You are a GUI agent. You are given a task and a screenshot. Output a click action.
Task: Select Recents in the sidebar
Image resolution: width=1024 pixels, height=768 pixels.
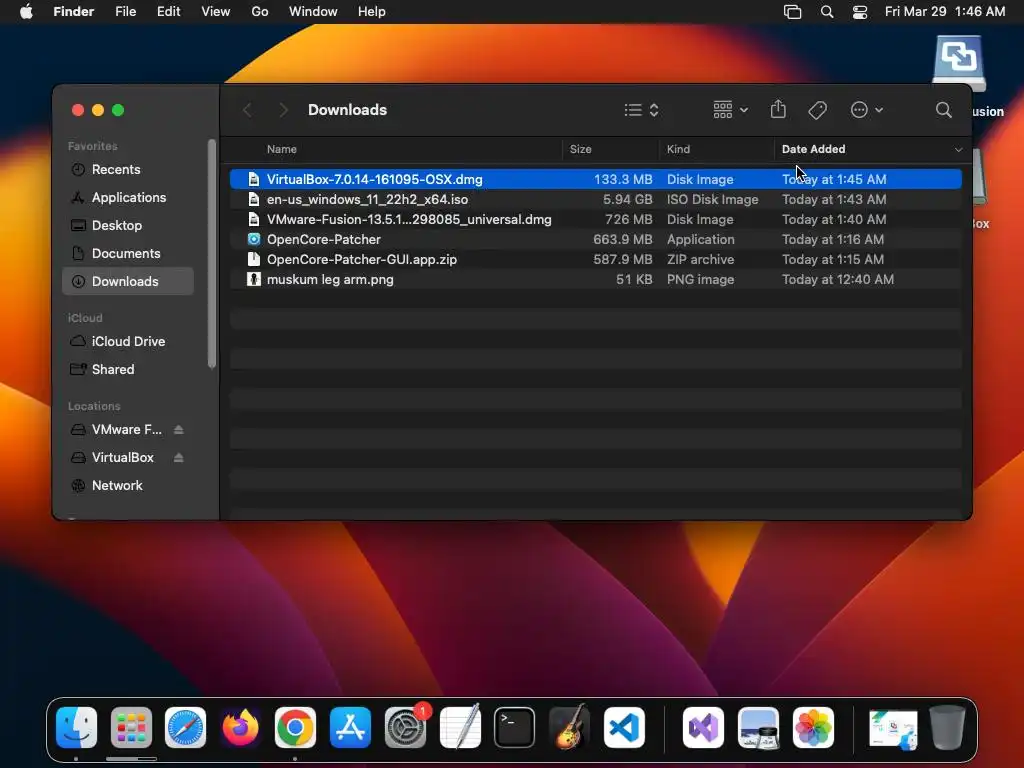click(128, 170)
